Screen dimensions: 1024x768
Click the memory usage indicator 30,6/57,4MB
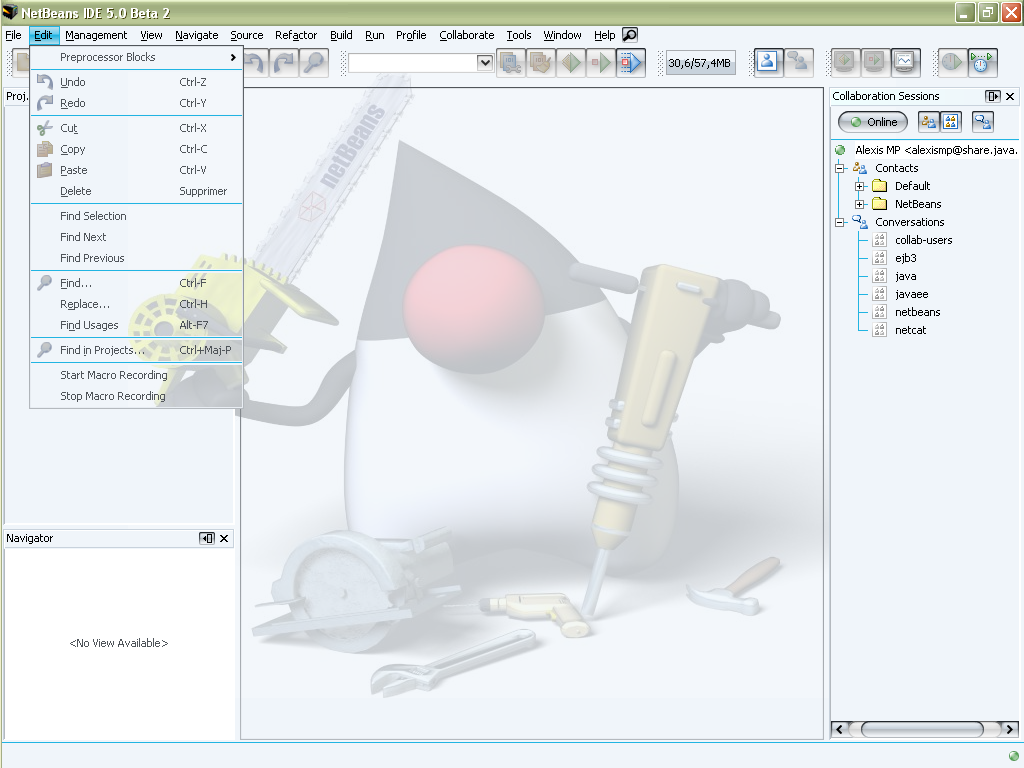point(699,63)
